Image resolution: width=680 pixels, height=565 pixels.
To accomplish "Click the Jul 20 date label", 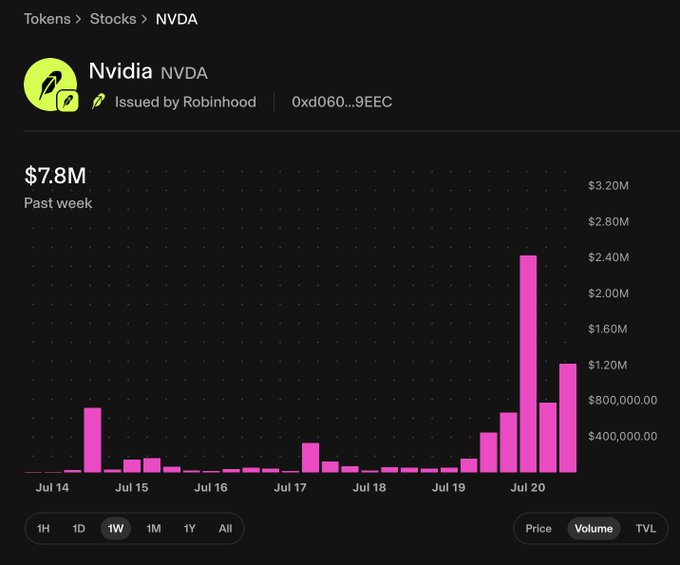I will pyautogui.click(x=527, y=487).
